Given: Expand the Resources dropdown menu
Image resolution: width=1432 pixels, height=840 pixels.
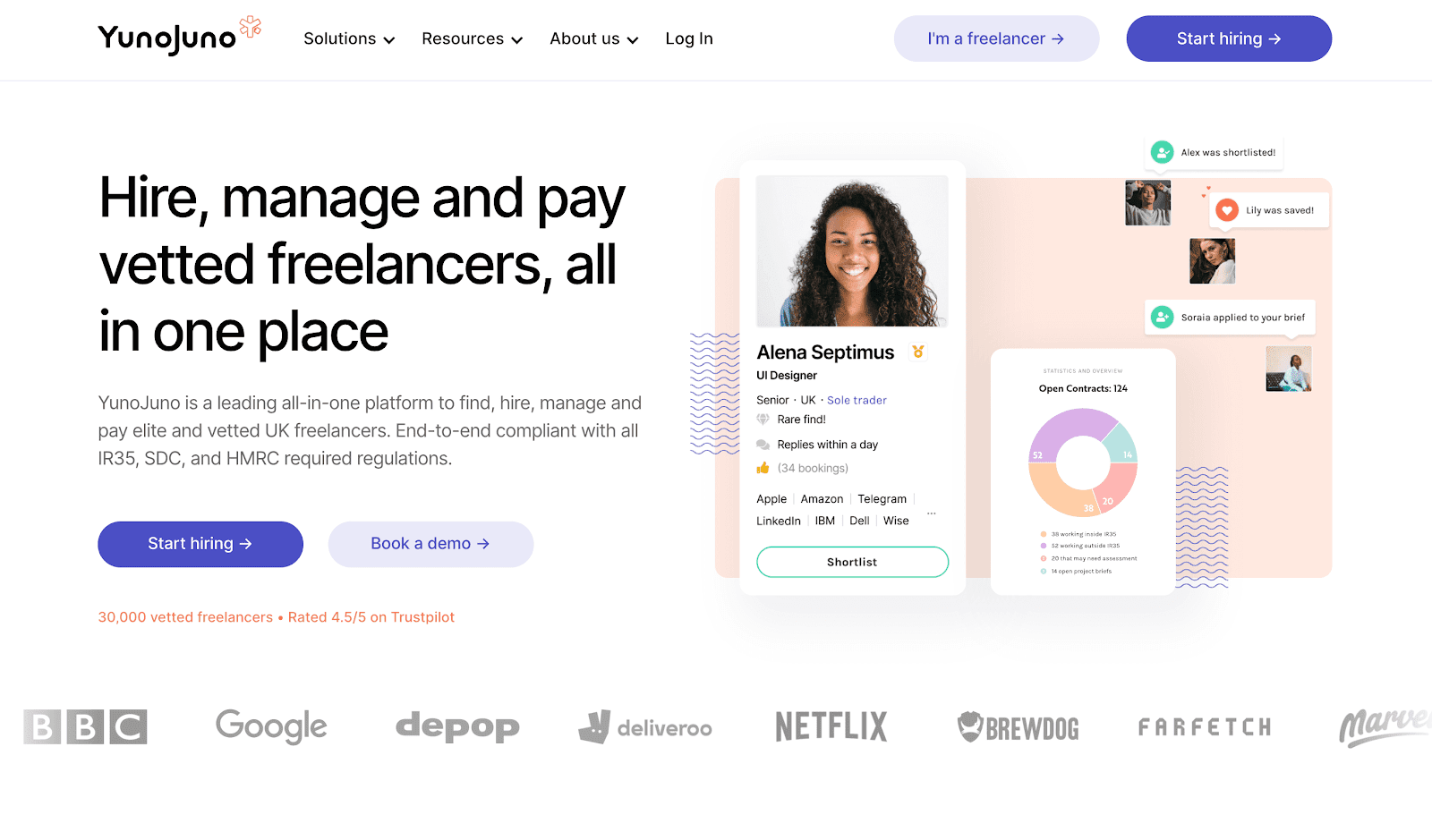Looking at the screenshot, I should [x=472, y=38].
